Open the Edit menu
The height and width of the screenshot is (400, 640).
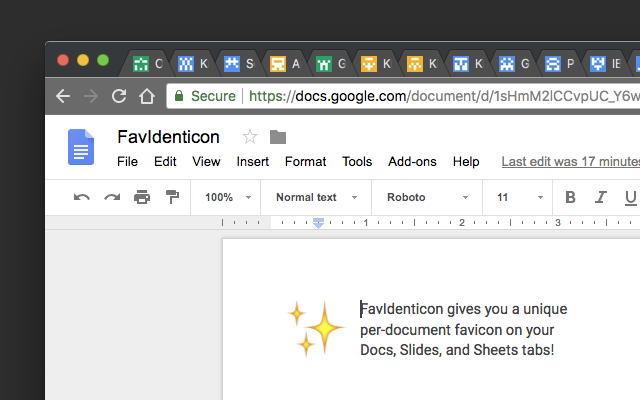[165, 162]
